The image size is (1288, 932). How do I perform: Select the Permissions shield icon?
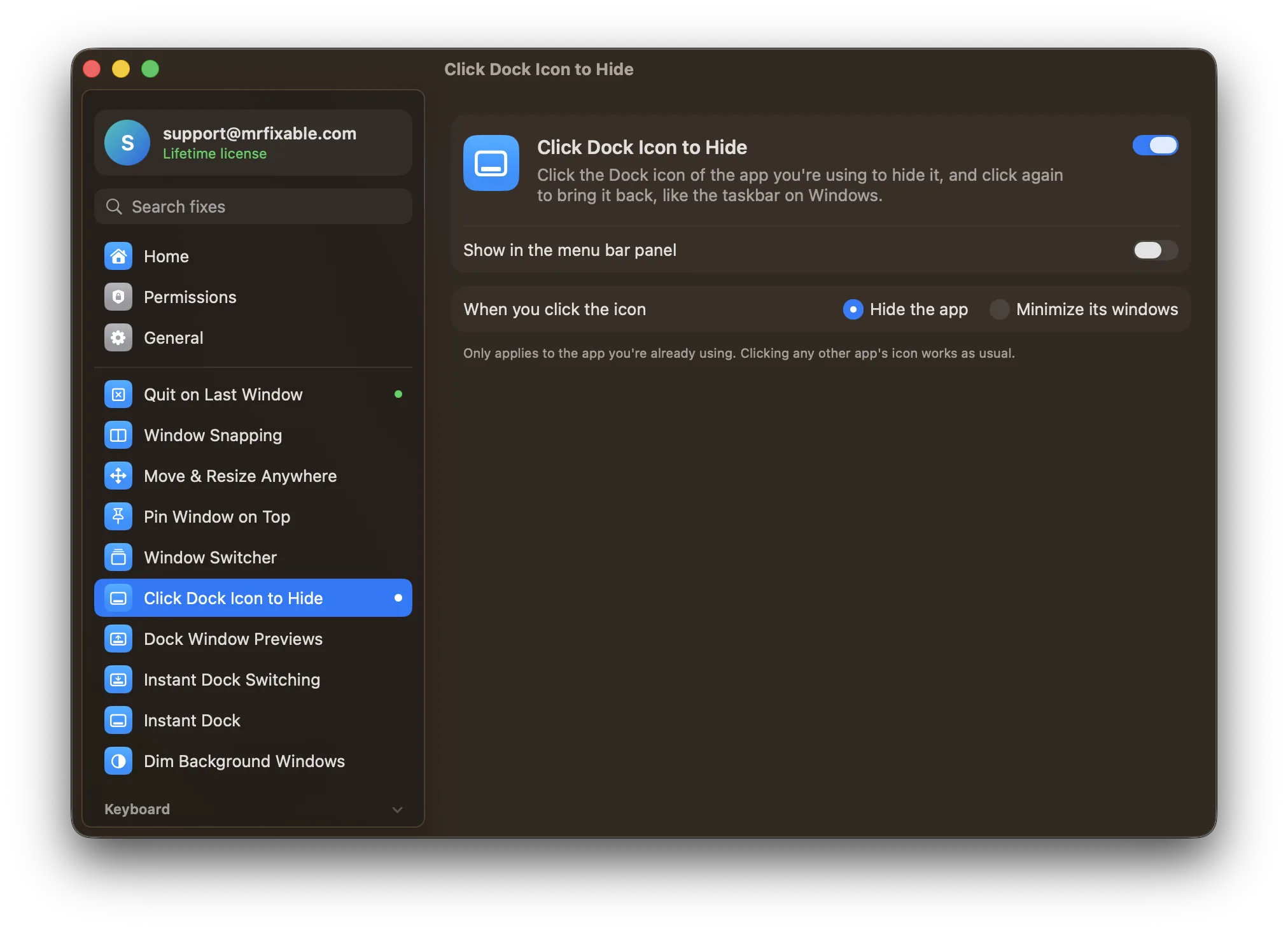[x=118, y=297]
